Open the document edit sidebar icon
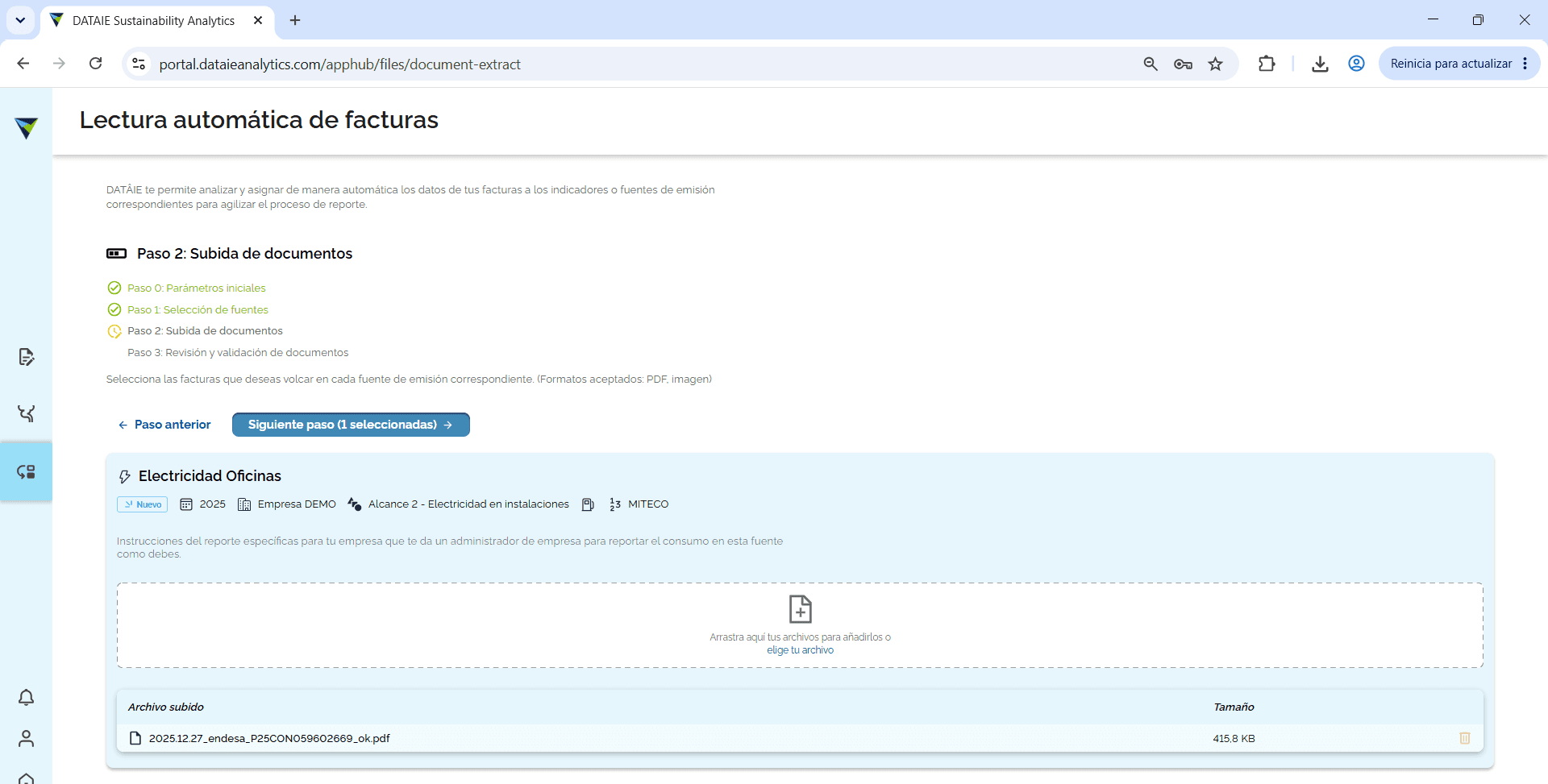Screen dimensions: 1548x784 pos(27,357)
